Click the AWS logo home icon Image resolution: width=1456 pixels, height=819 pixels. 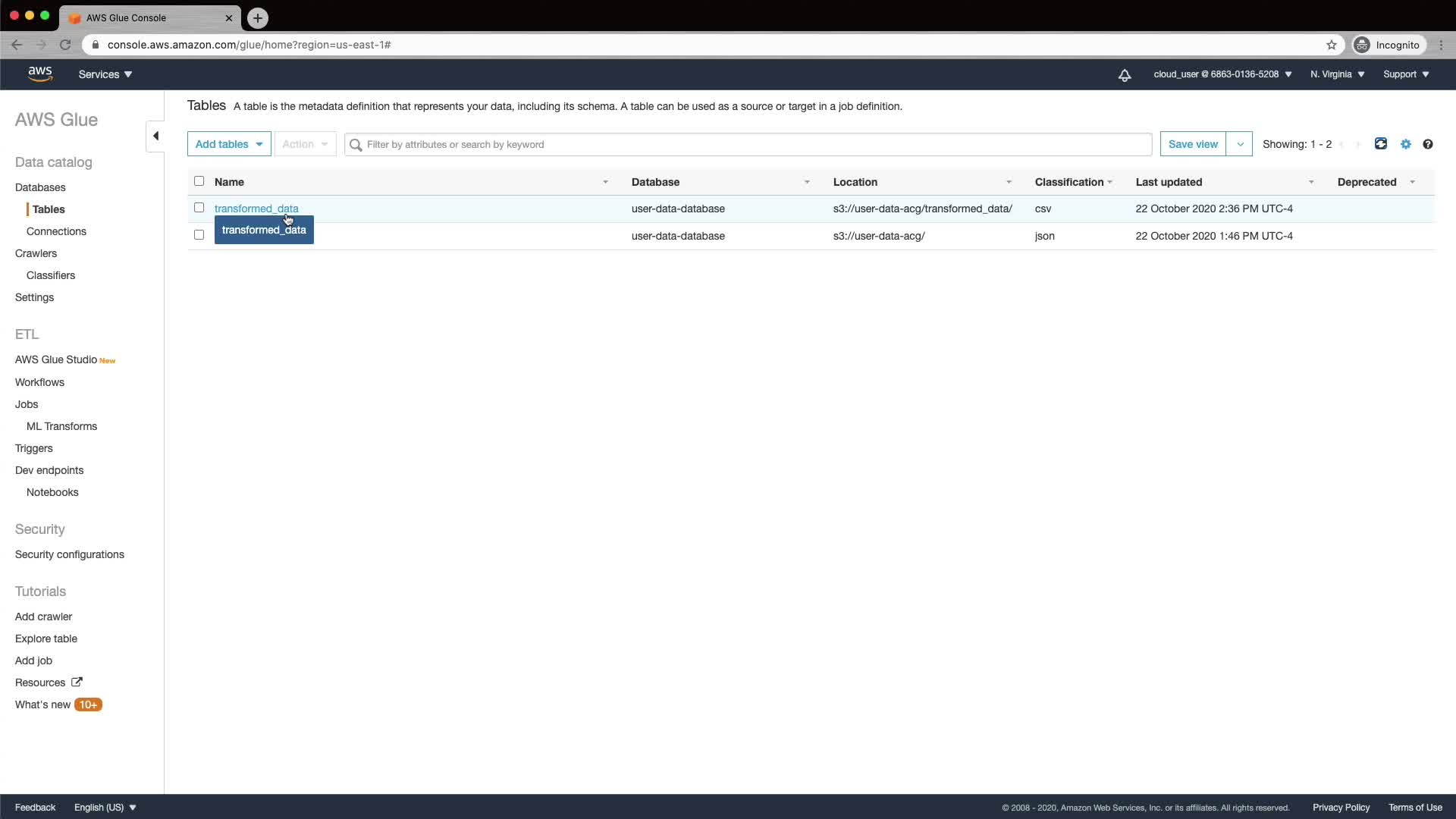(40, 74)
